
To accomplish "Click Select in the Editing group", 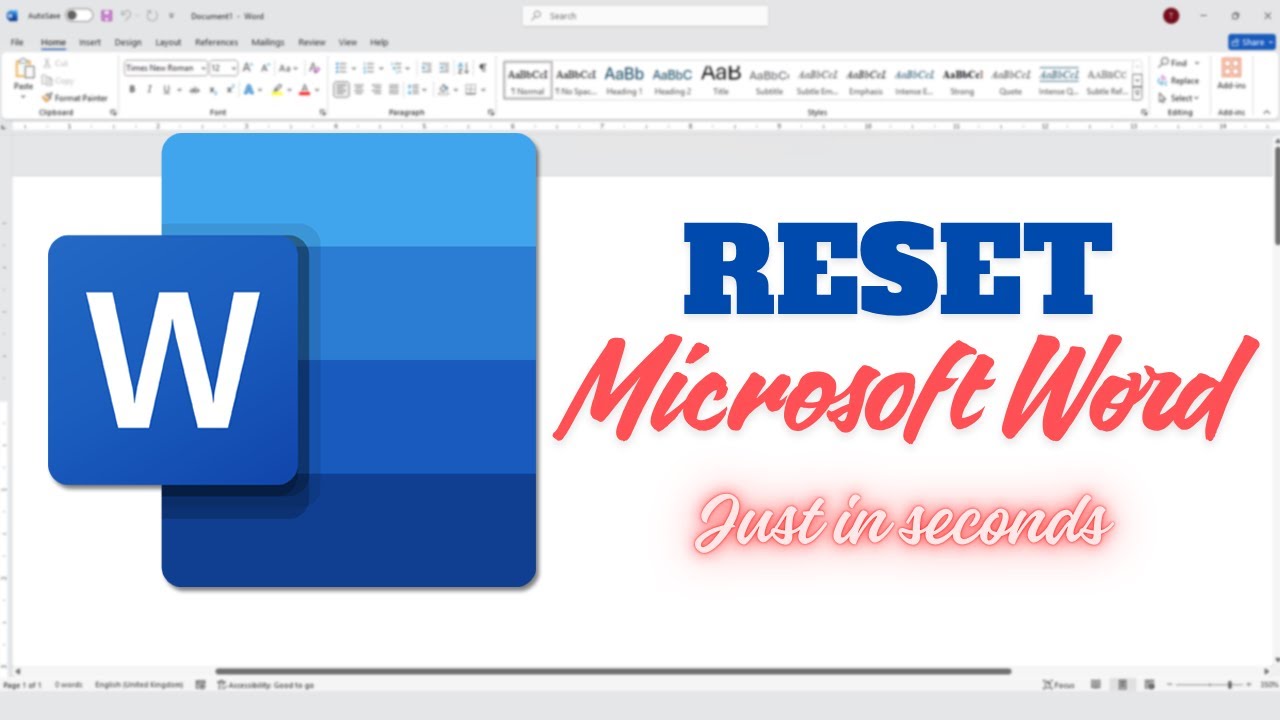I will (1178, 98).
